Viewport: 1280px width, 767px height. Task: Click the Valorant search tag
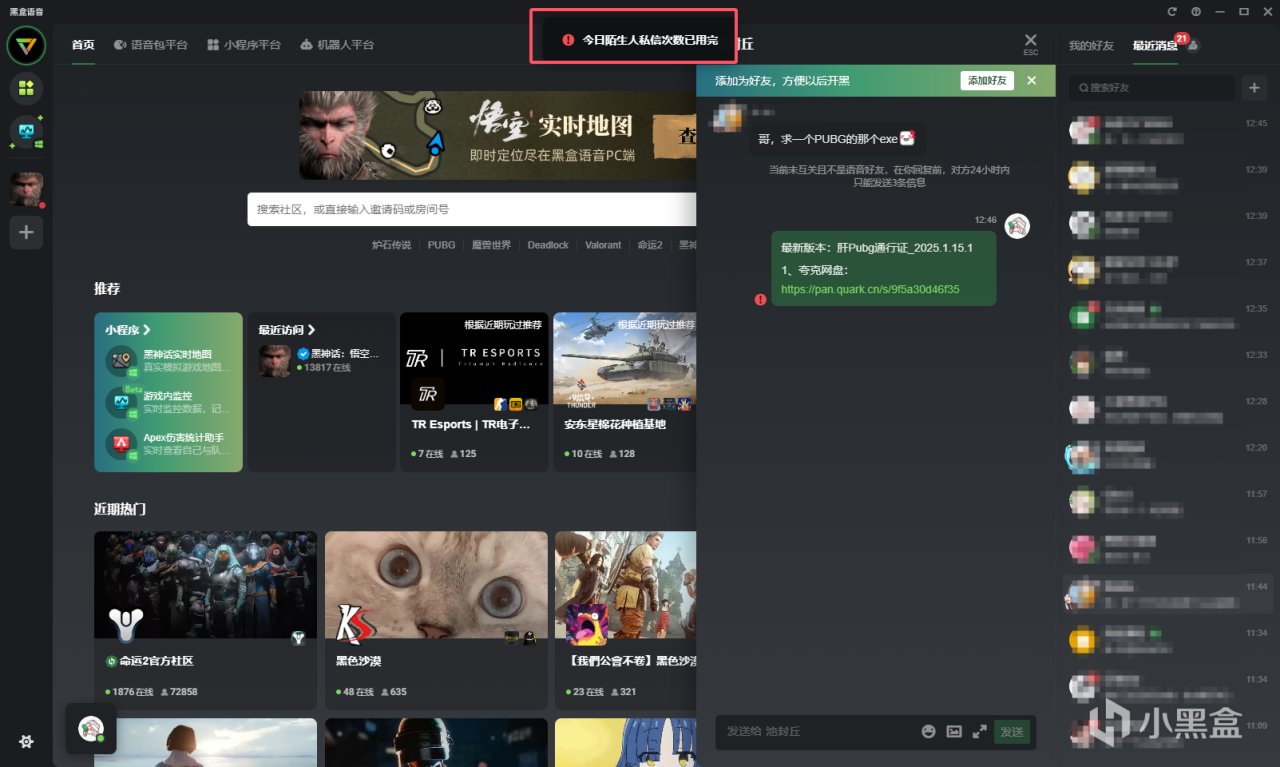coord(603,245)
